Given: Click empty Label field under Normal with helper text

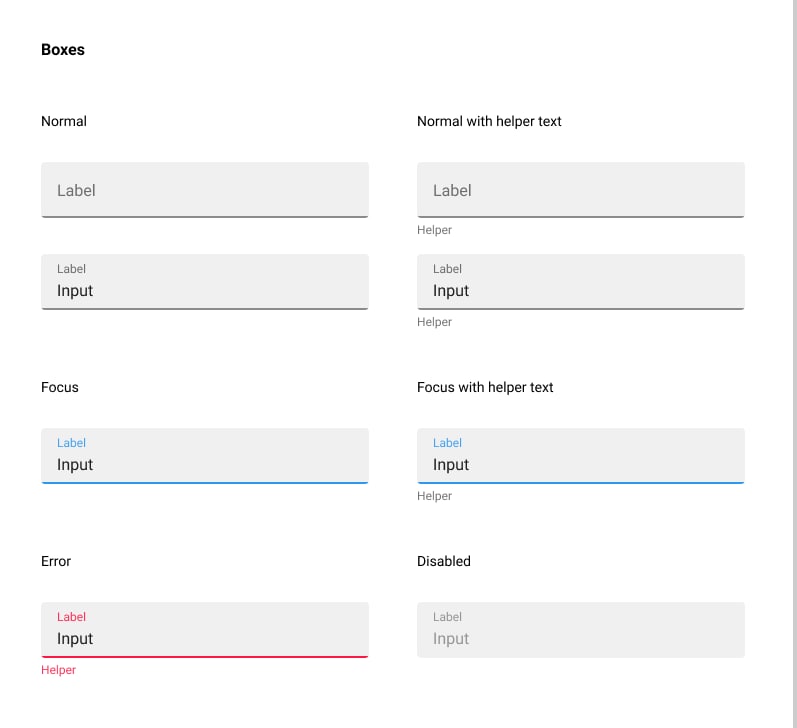Looking at the screenshot, I should click(580, 190).
